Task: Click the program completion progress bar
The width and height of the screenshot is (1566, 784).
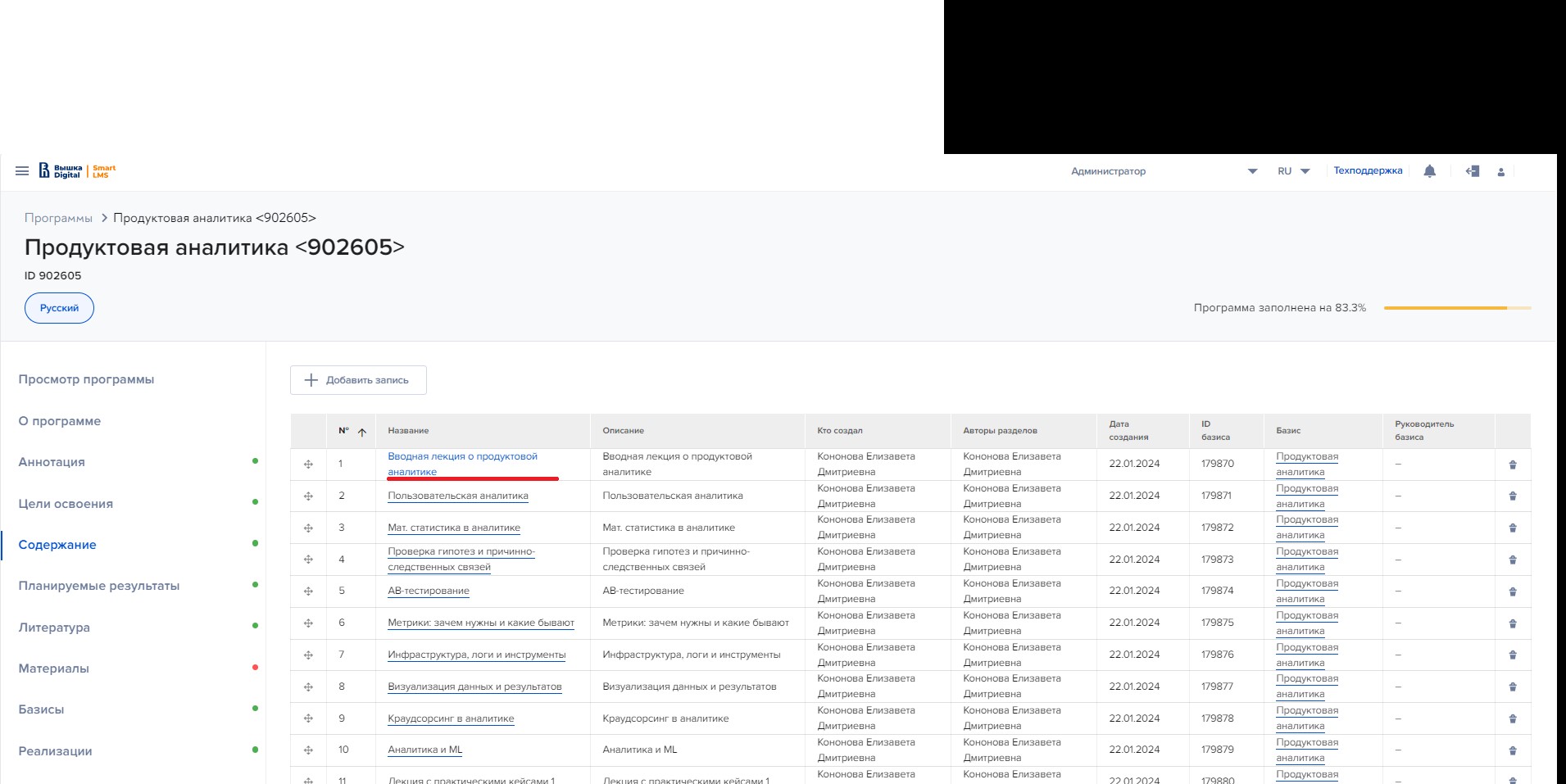Action: click(x=1456, y=308)
